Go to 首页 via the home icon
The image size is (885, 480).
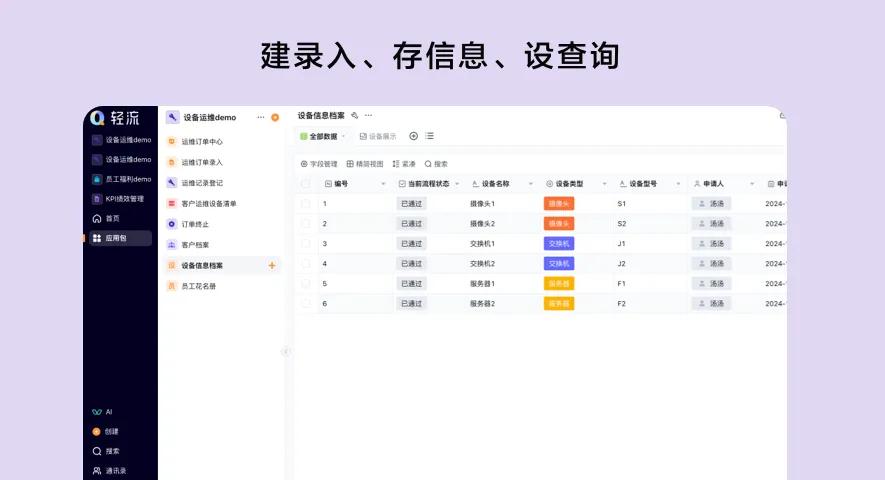tap(97, 219)
